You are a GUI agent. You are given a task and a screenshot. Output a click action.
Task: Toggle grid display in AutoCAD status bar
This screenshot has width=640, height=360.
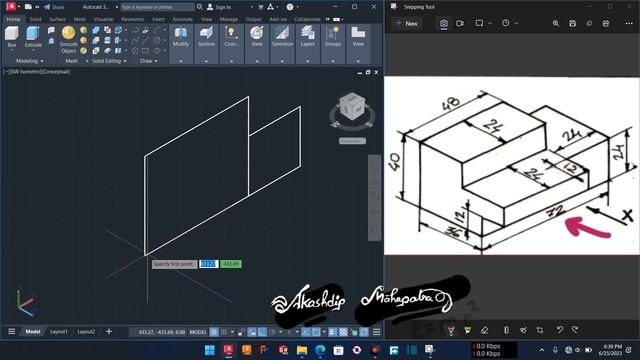(214, 332)
